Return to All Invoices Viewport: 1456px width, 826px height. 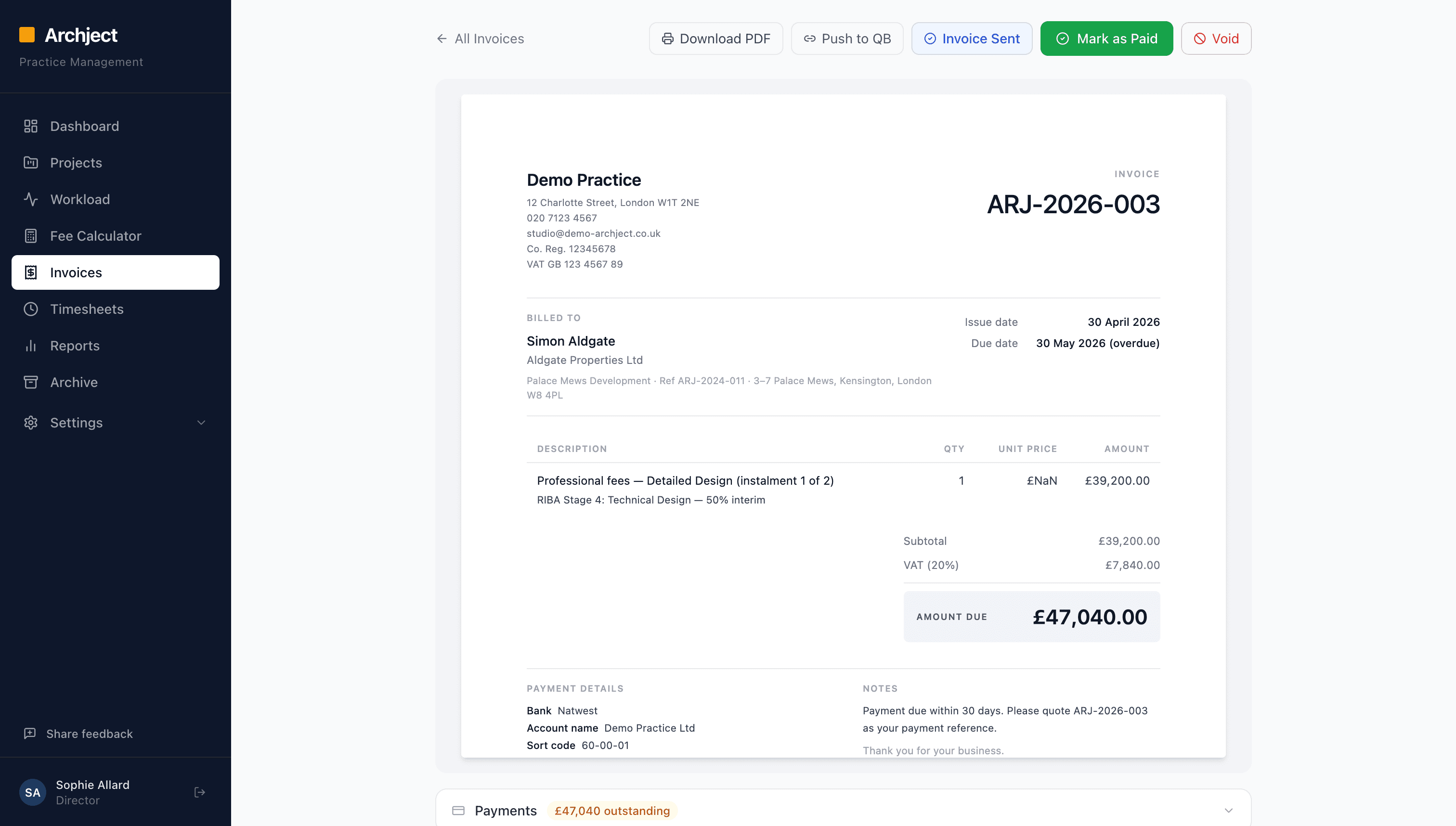click(x=480, y=39)
